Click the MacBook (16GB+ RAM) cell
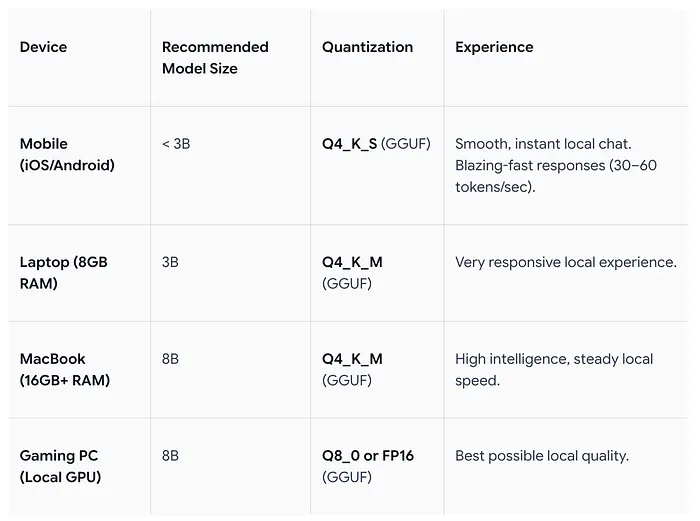700x521 pixels. [65, 369]
